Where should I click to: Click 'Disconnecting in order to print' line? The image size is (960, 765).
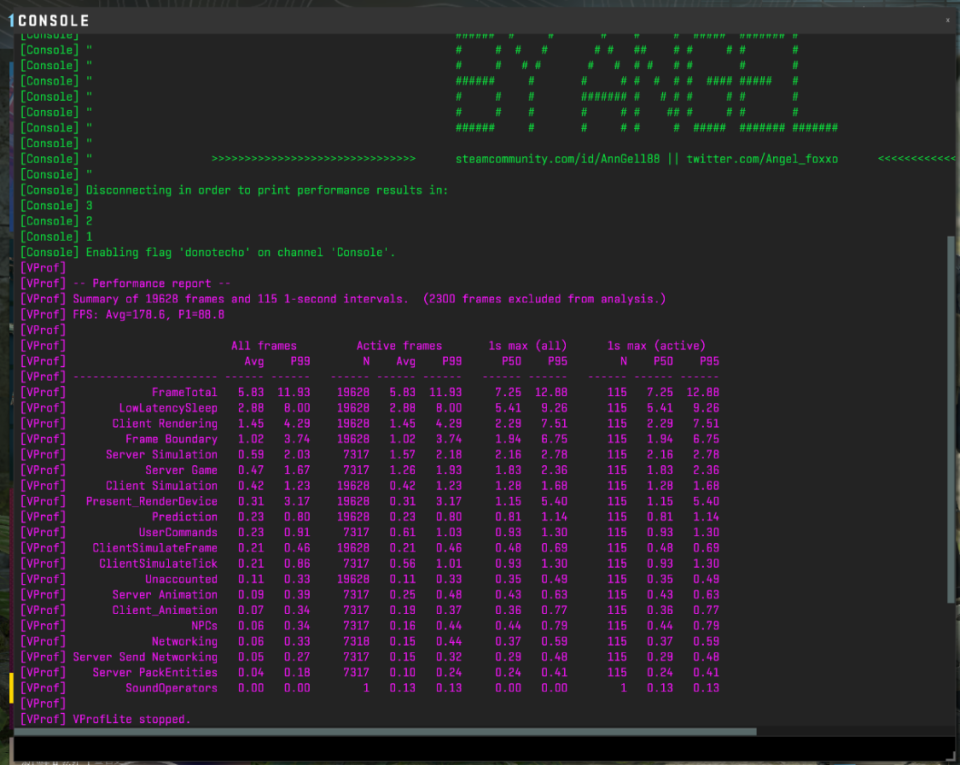pyautogui.click(x=267, y=190)
